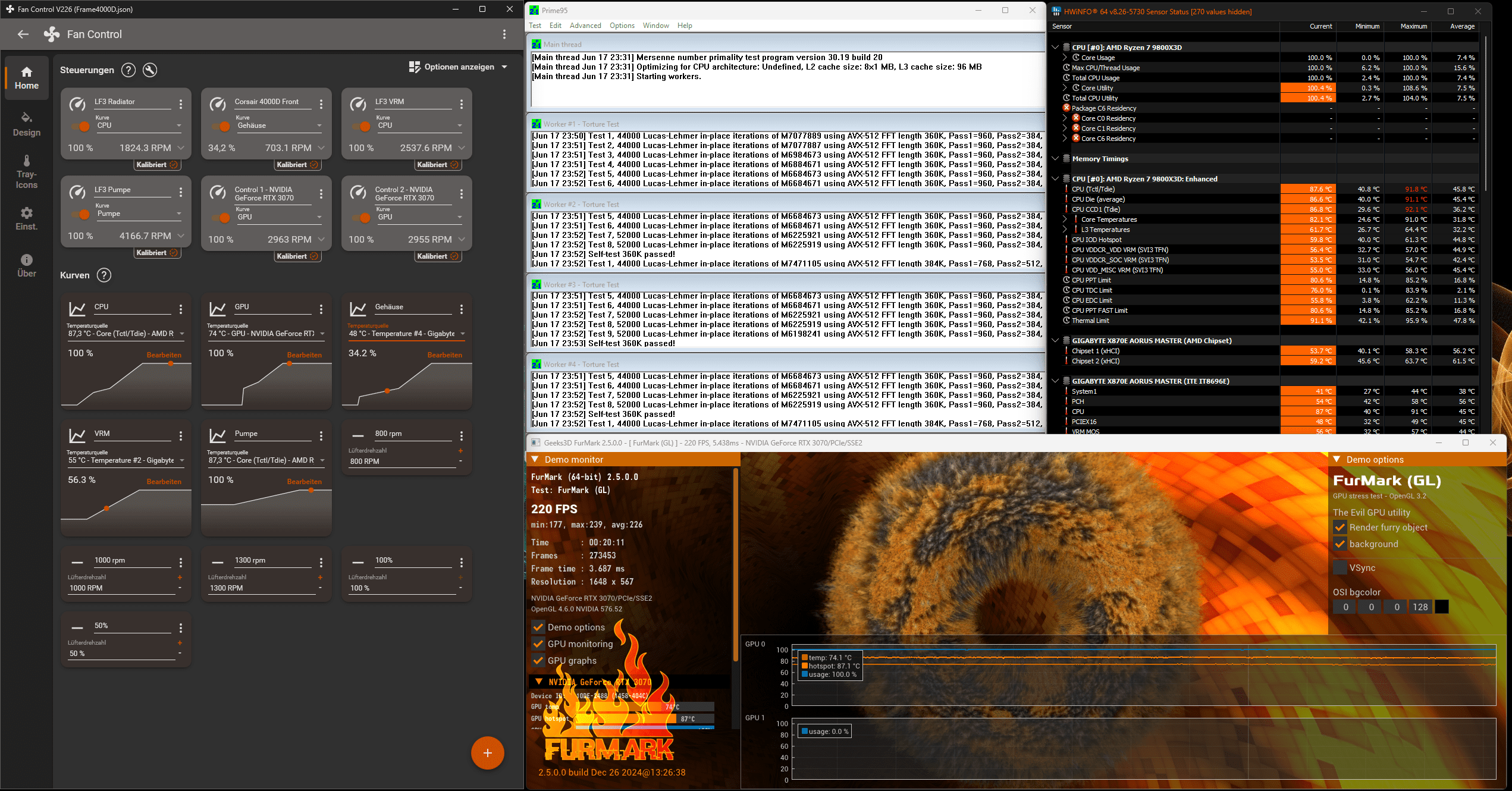Expand LF3 VRM card details chevron
This screenshot has height=791, width=1512.
(462, 147)
